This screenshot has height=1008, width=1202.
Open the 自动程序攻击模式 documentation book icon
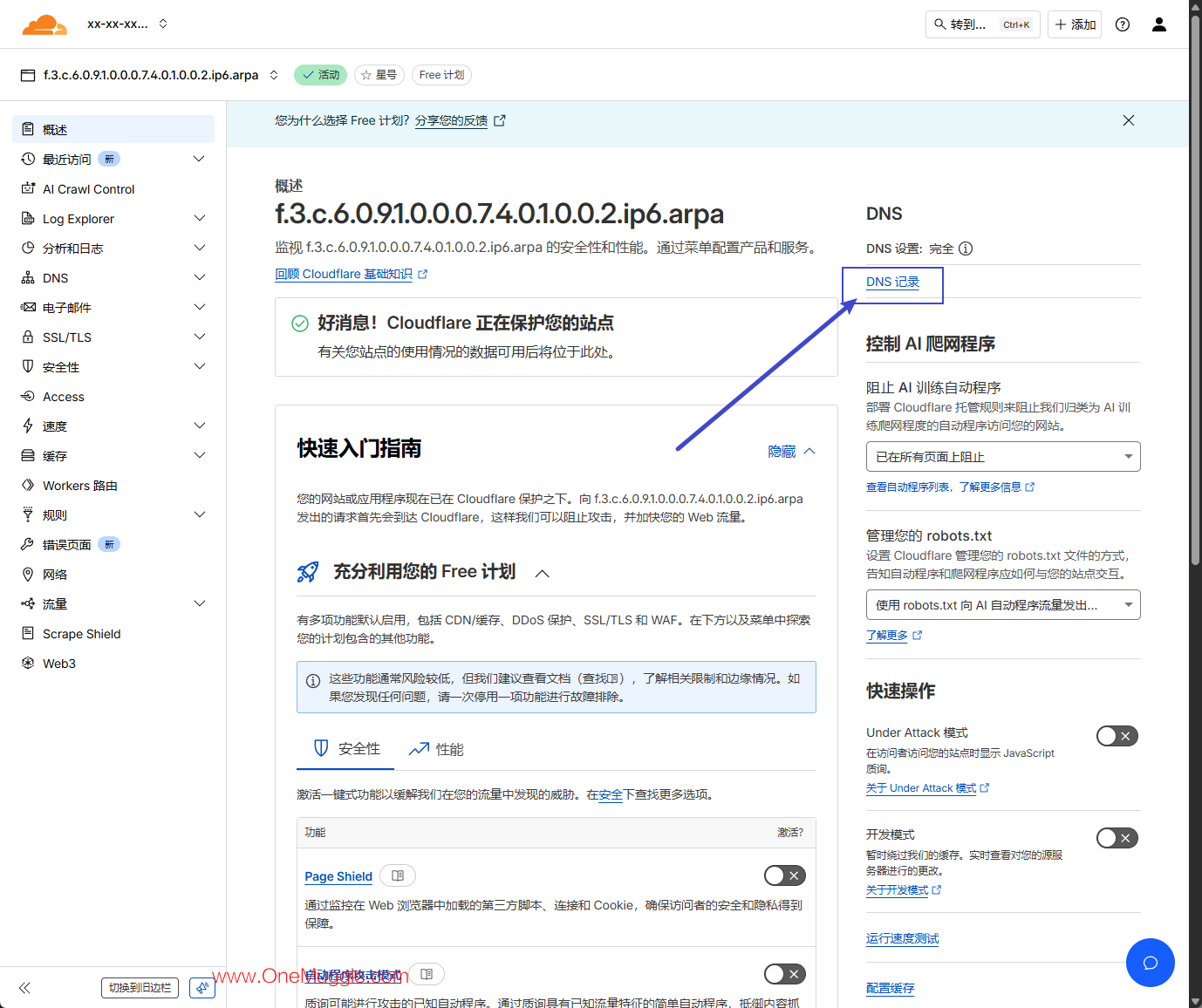coord(427,974)
